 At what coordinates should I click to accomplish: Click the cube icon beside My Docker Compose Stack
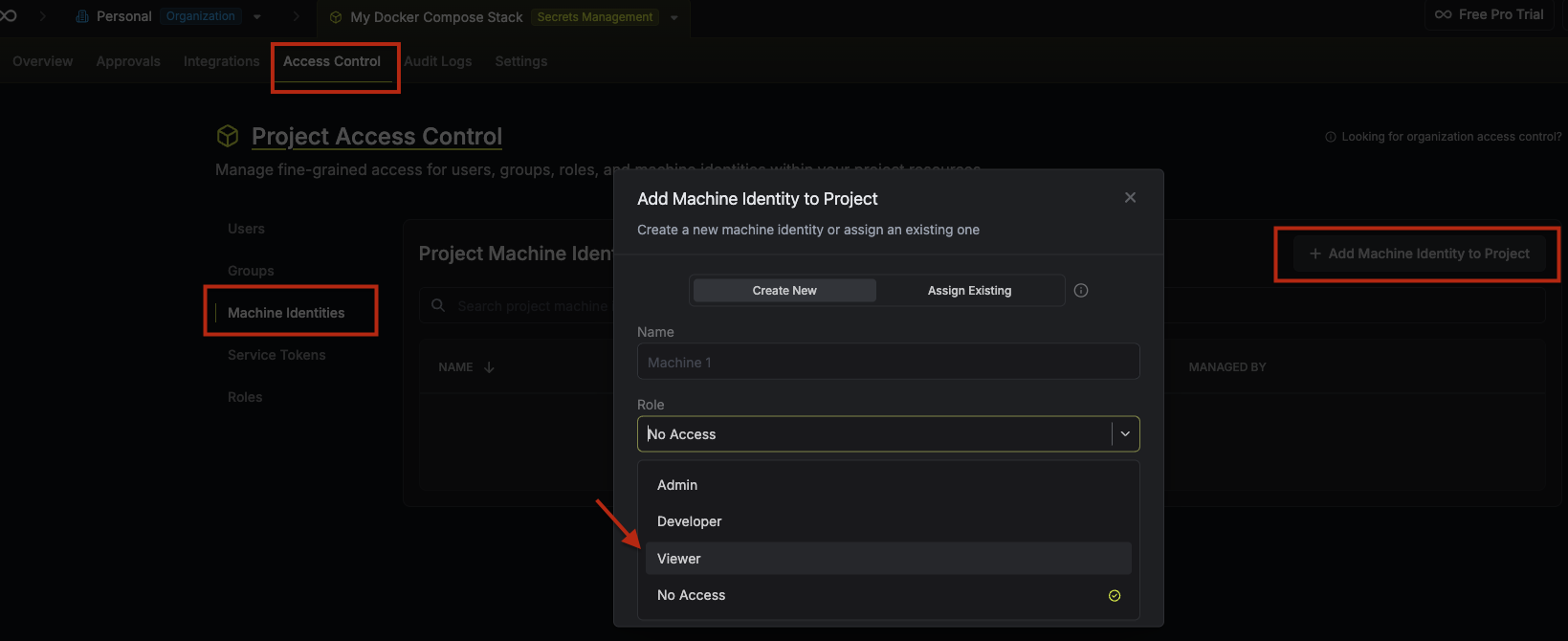336,17
